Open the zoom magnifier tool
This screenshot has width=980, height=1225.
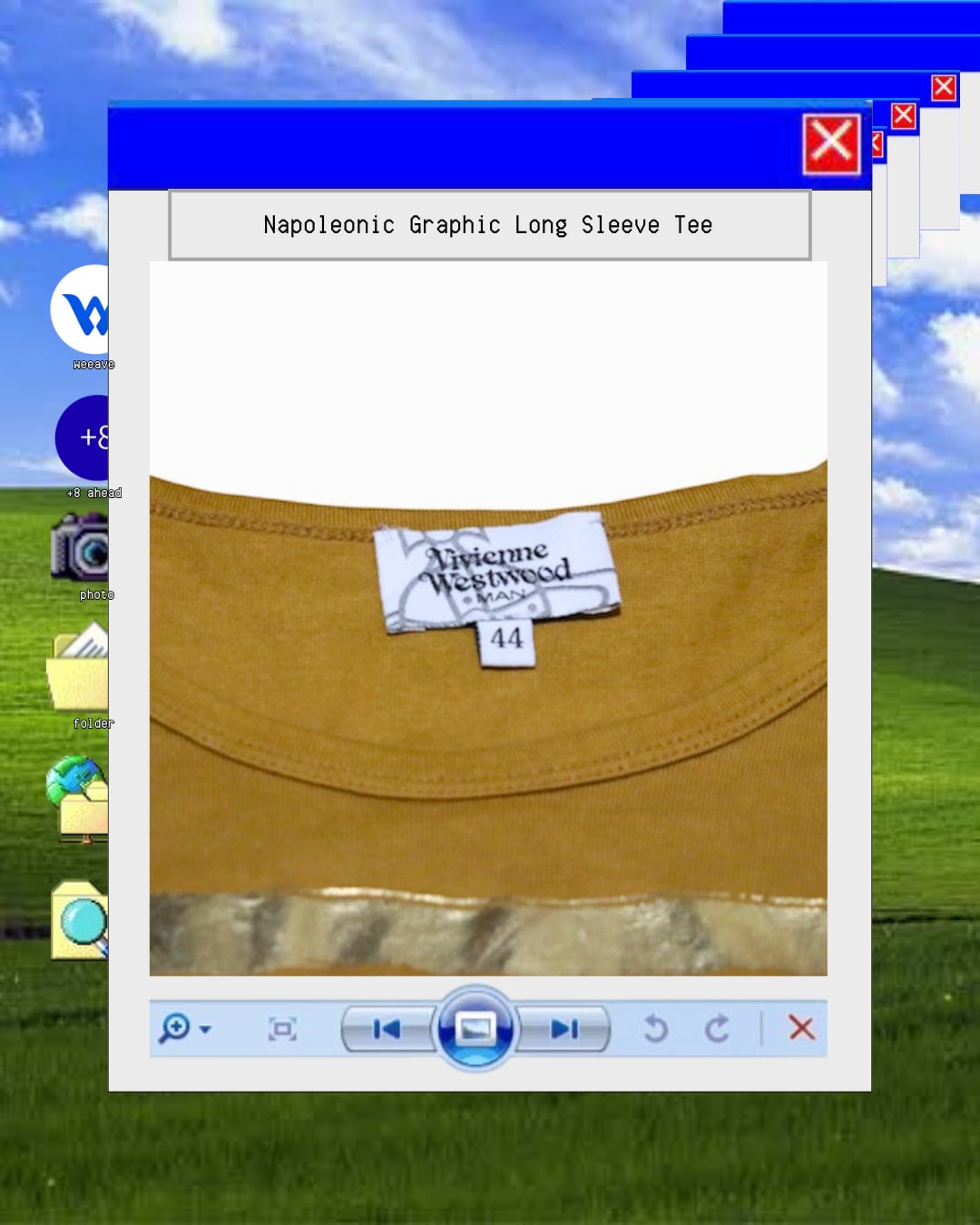tap(174, 1028)
